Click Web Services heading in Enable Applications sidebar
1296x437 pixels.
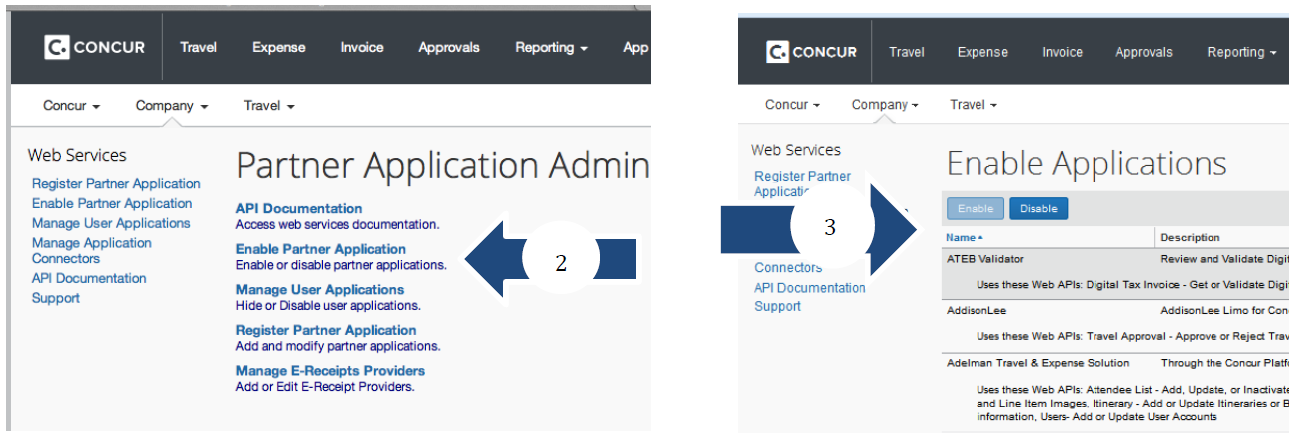pyautogui.click(x=796, y=150)
